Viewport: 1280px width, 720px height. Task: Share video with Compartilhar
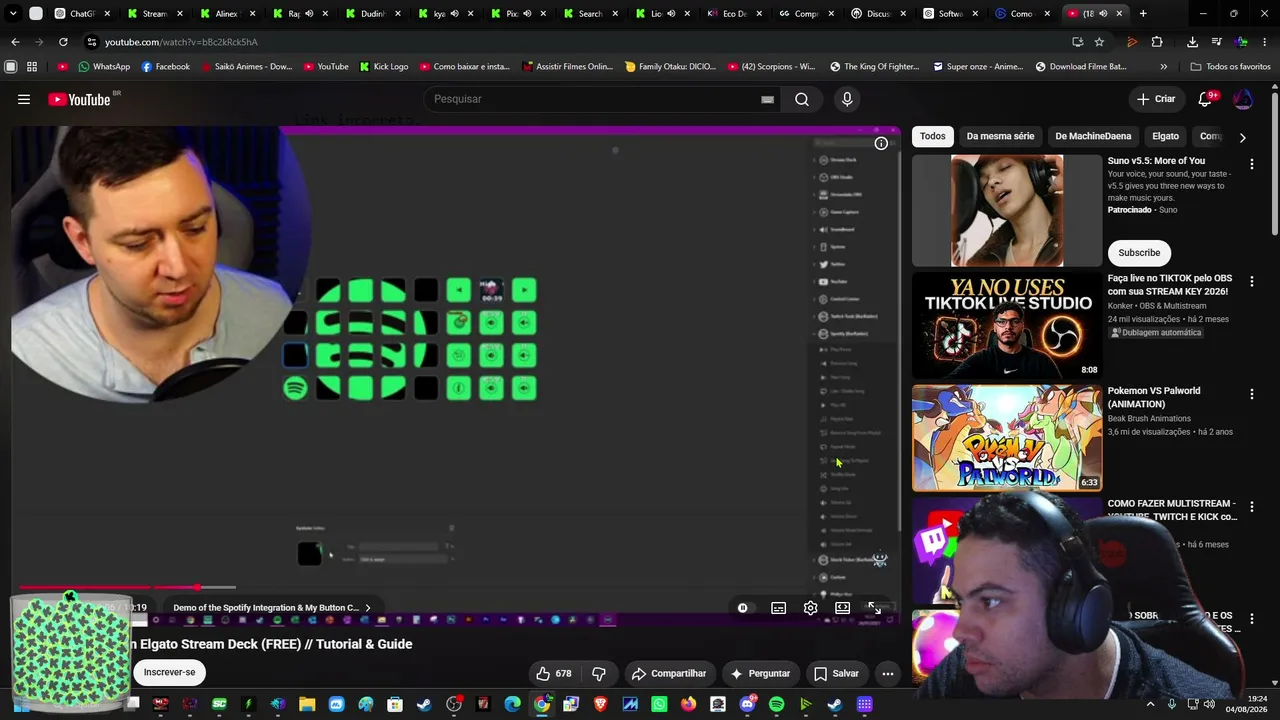pyautogui.click(x=669, y=673)
